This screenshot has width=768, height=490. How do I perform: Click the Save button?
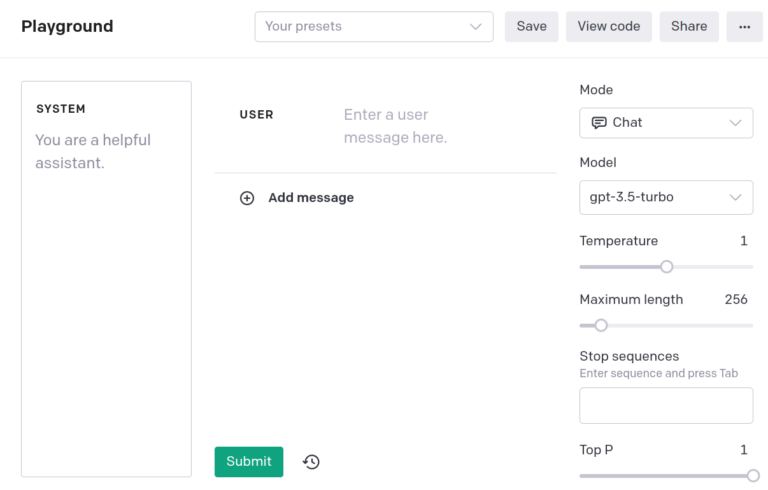click(531, 26)
